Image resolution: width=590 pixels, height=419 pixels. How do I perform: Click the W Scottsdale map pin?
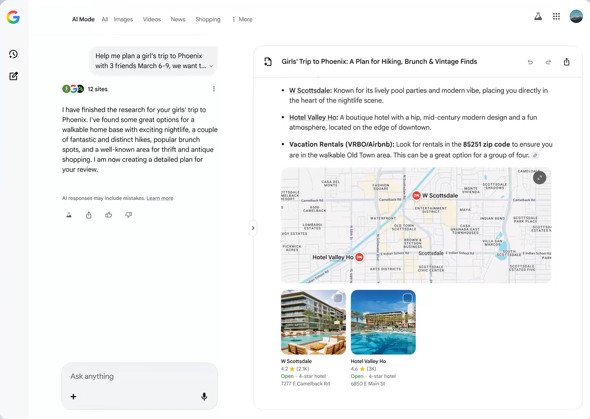(416, 196)
